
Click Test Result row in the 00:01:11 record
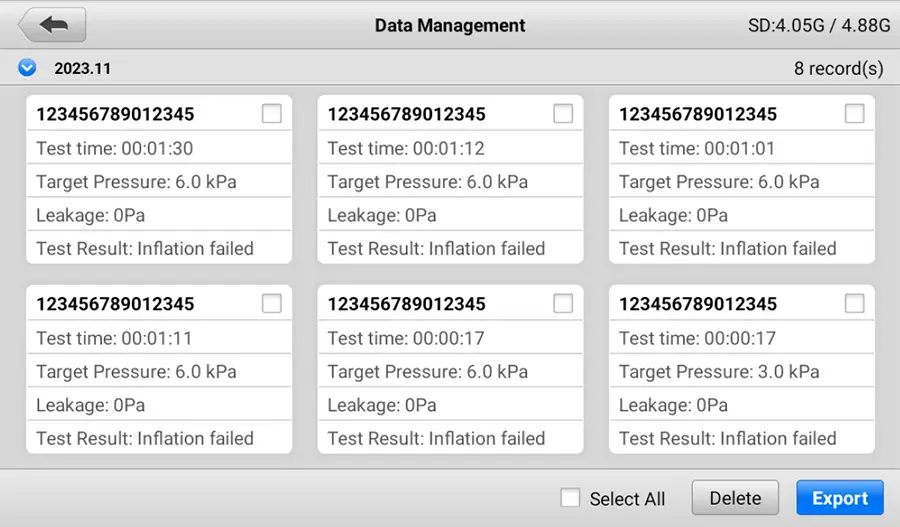[159, 438]
